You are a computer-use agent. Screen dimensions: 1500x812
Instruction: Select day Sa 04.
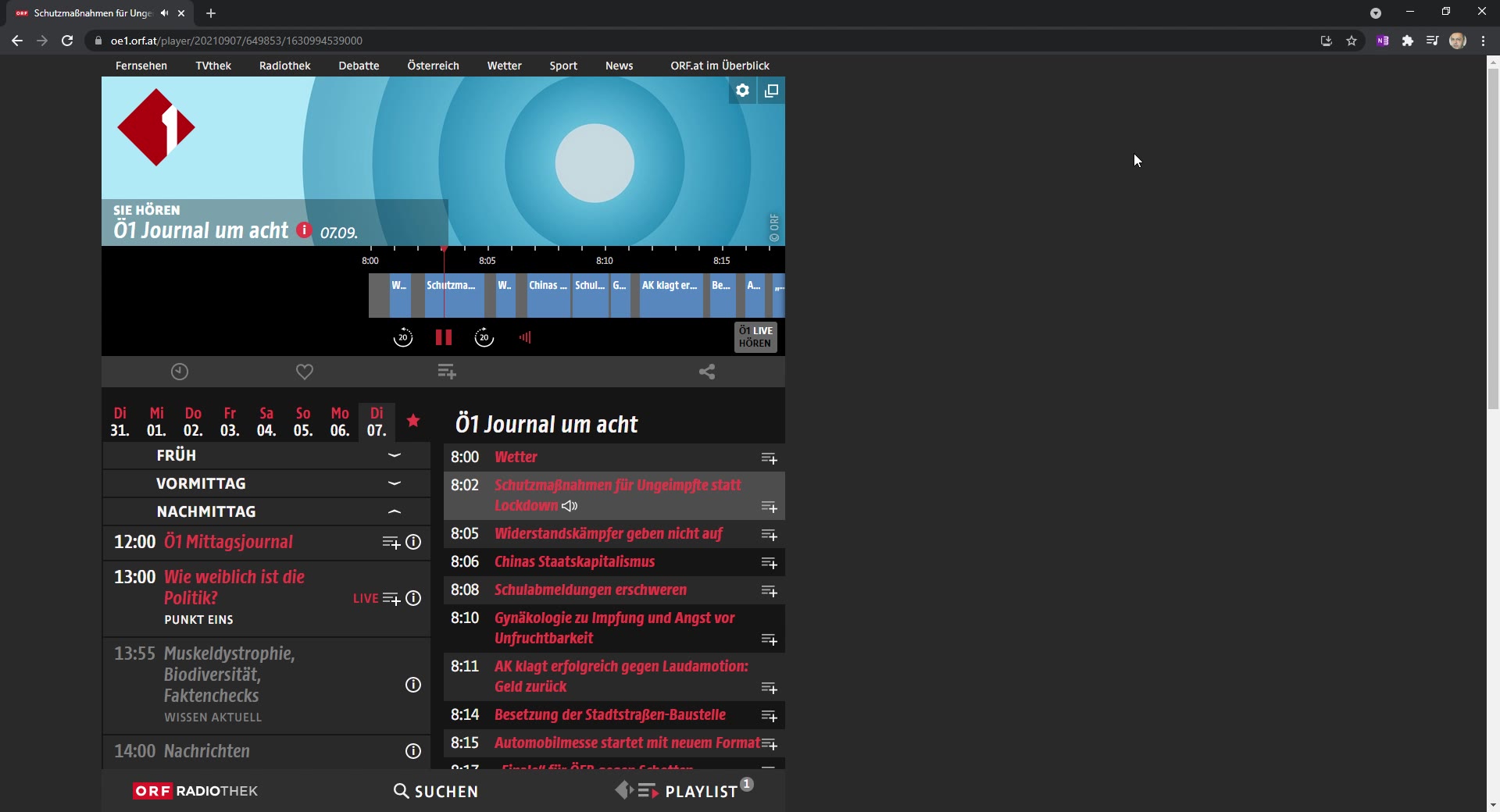(x=266, y=422)
